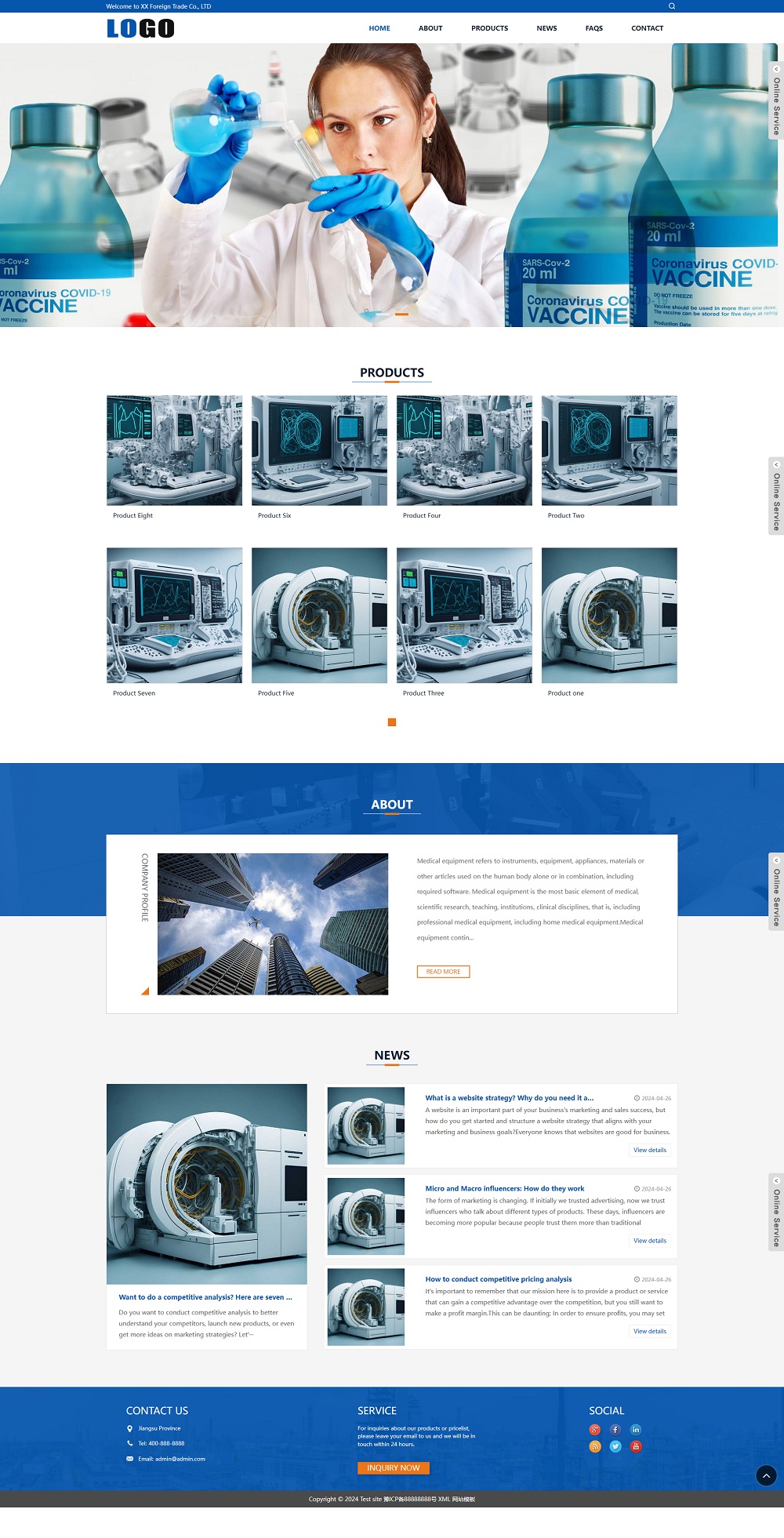Click the orange products pagination dot
This screenshot has height=1538, width=784.
tap(392, 722)
